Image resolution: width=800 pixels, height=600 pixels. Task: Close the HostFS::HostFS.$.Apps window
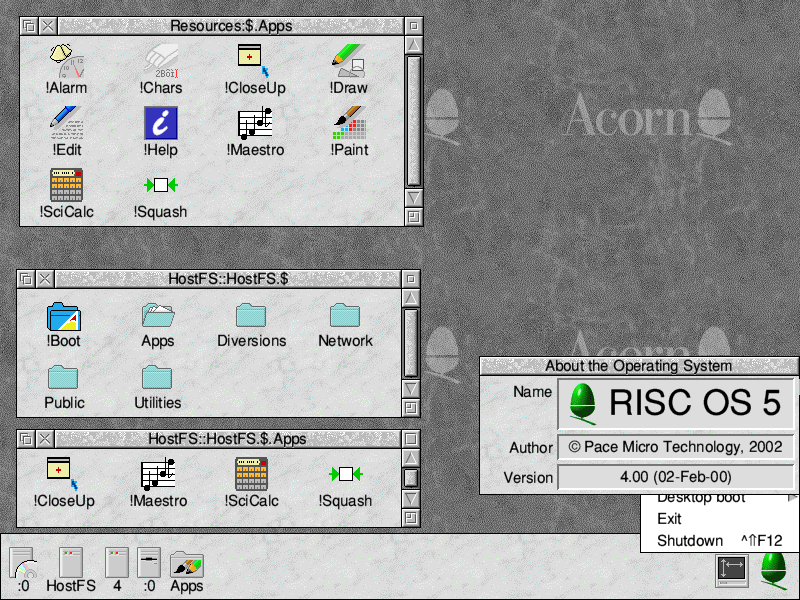click(45, 439)
